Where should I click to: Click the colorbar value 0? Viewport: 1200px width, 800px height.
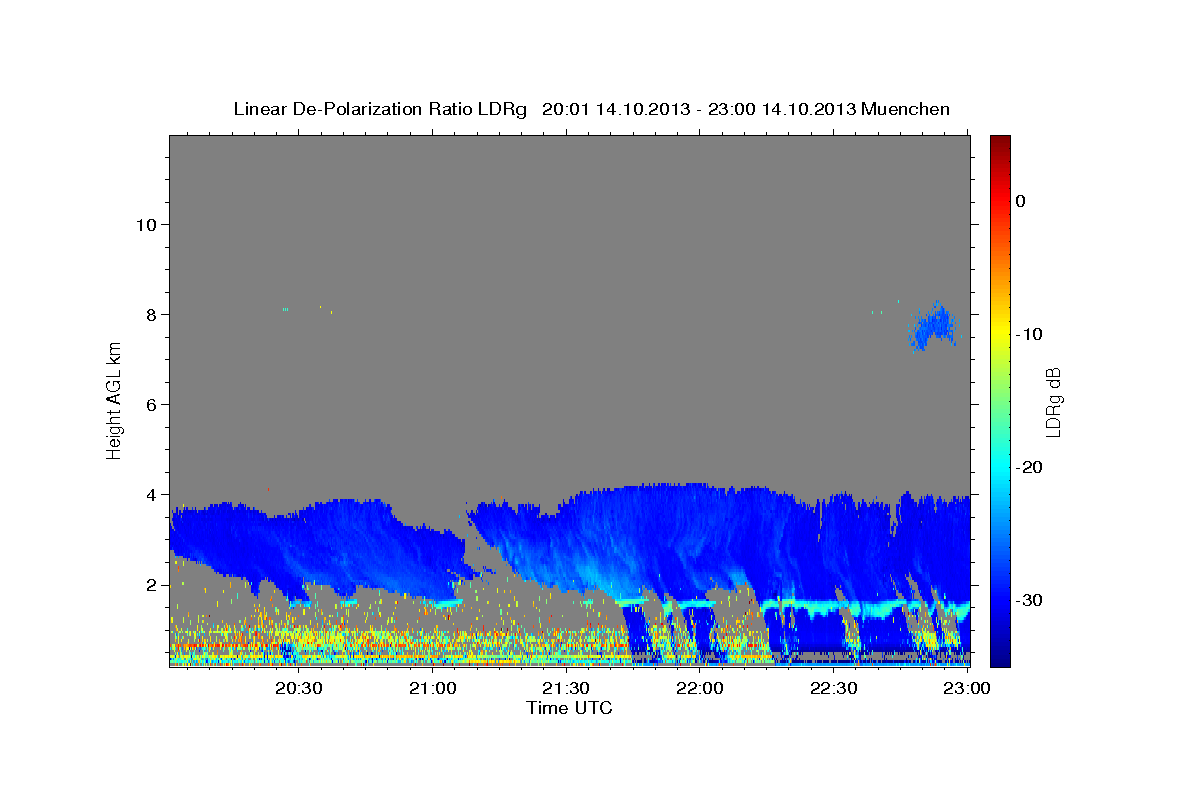click(x=1021, y=201)
